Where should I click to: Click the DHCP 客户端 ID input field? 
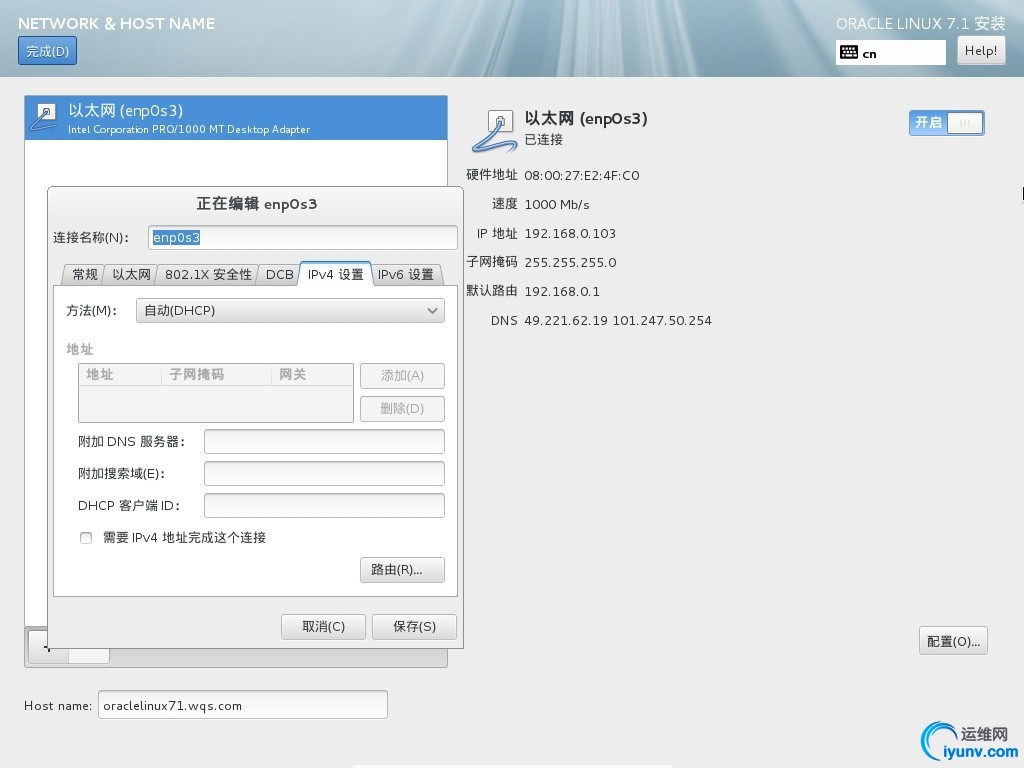(x=324, y=505)
